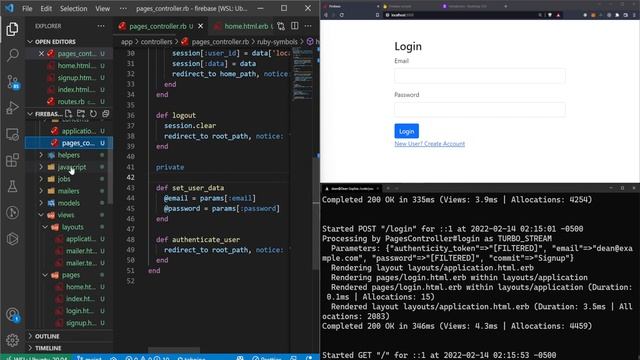This screenshot has height=360, width=640.
Task: Click the Email input field
Action: click(480, 76)
